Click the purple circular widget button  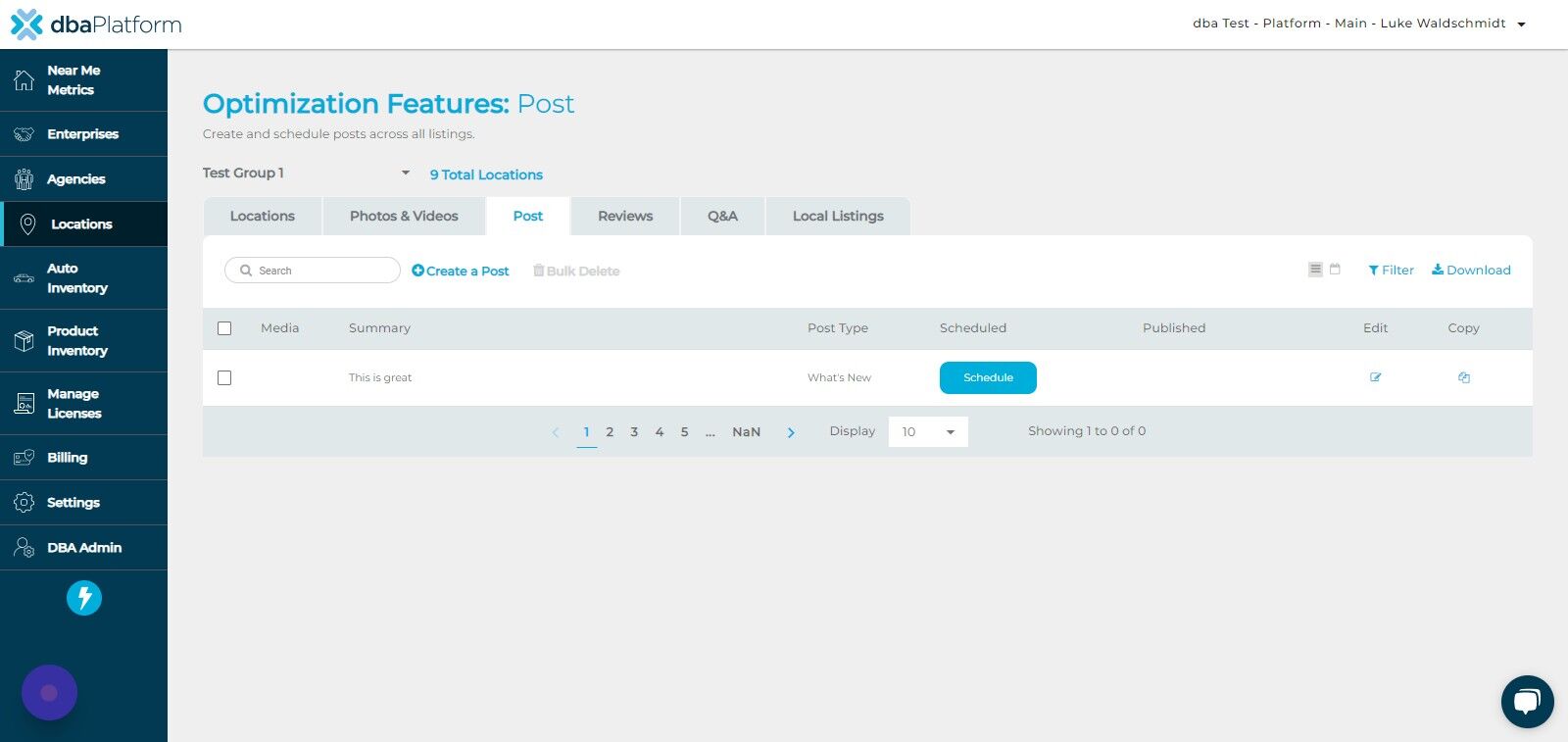[49, 693]
